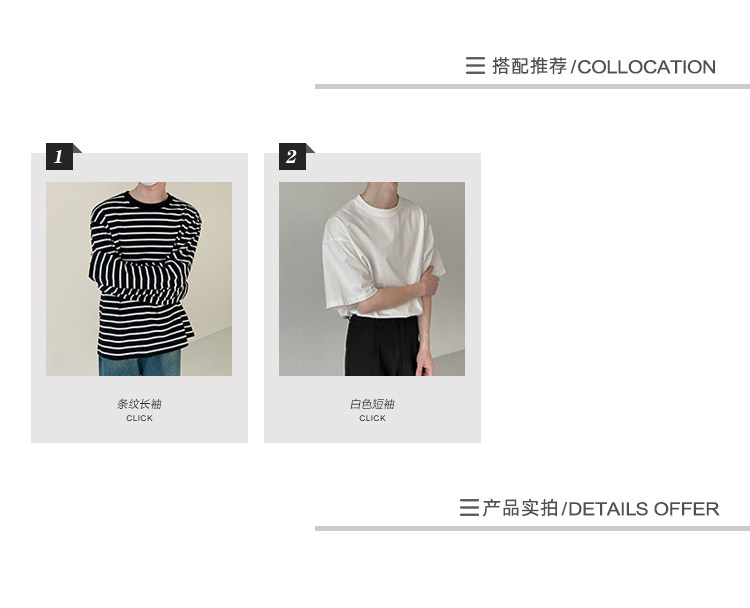
Task: Click the black trousers in second photo
Action: click(x=383, y=346)
